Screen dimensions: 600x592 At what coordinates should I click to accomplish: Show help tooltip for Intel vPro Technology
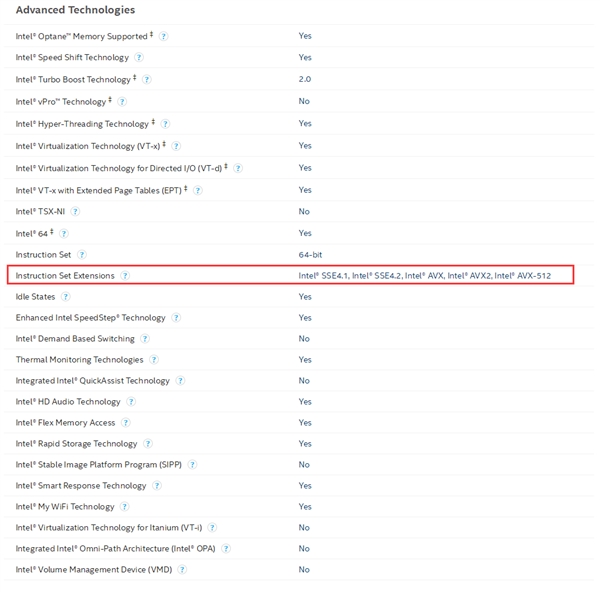click(x=122, y=102)
